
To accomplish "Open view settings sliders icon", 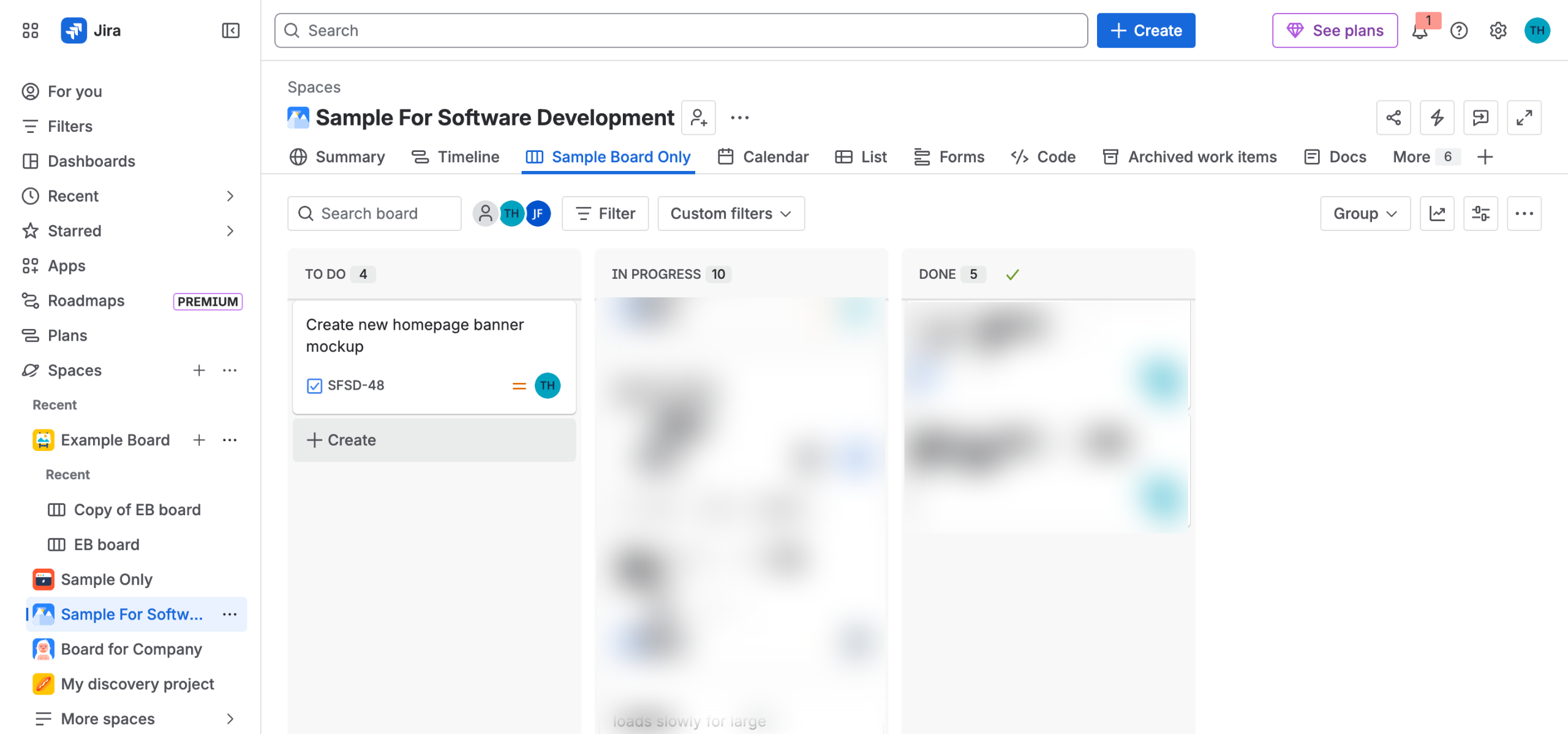I will click(1480, 214).
